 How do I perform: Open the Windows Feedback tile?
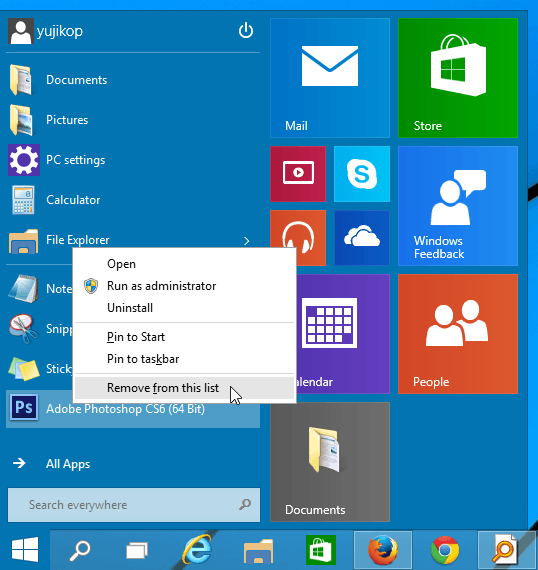pyautogui.click(x=458, y=206)
